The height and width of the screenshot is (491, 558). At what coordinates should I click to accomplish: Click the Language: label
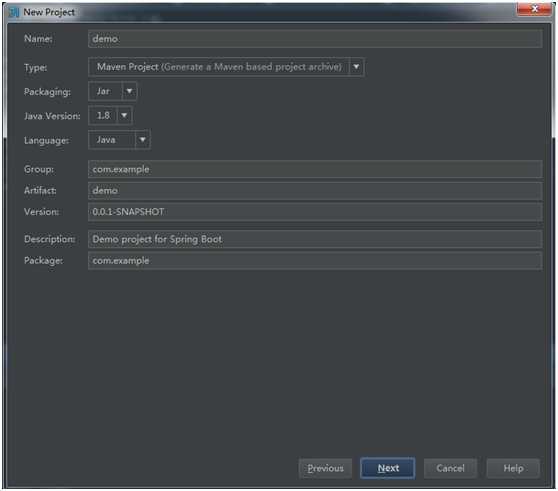pos(46,141)
